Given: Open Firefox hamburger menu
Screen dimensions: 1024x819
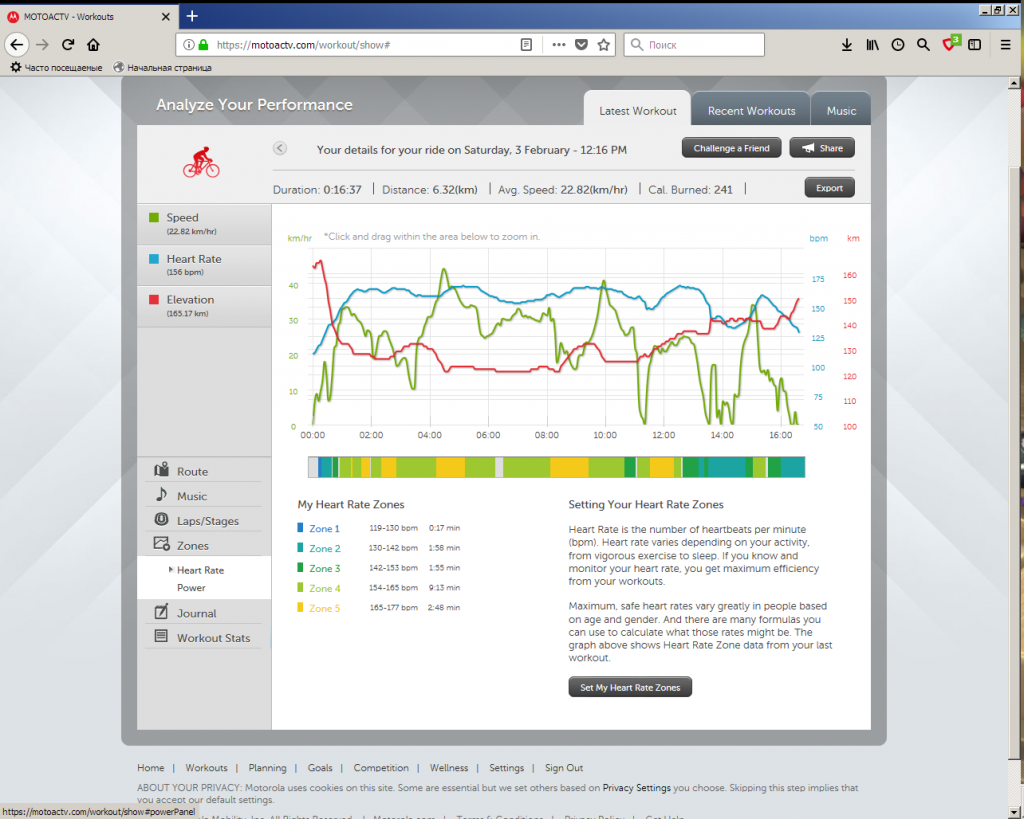Looking at the screenshot, I should click(1005, 45).
